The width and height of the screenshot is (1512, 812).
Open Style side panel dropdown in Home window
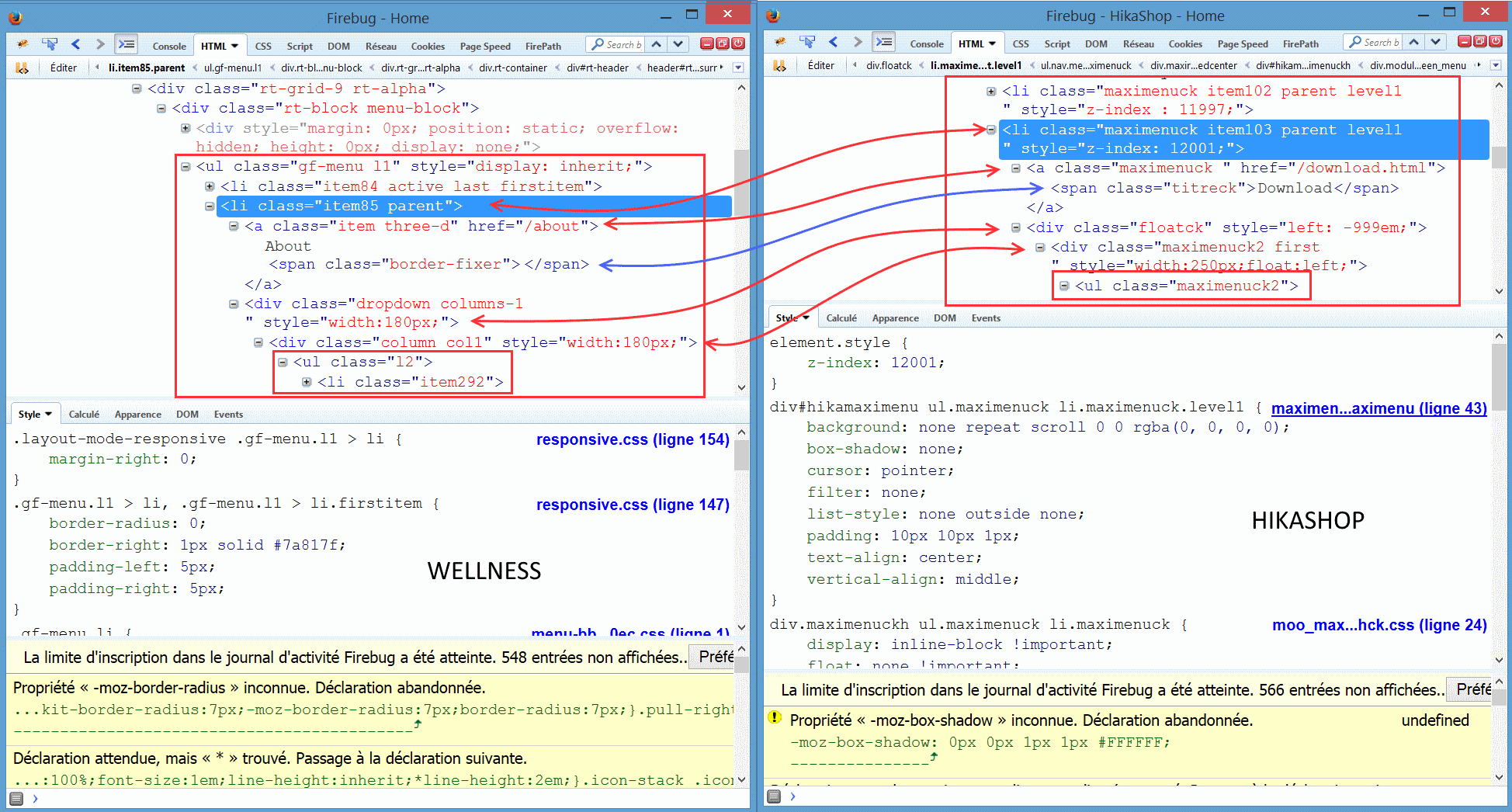(48, 415)
